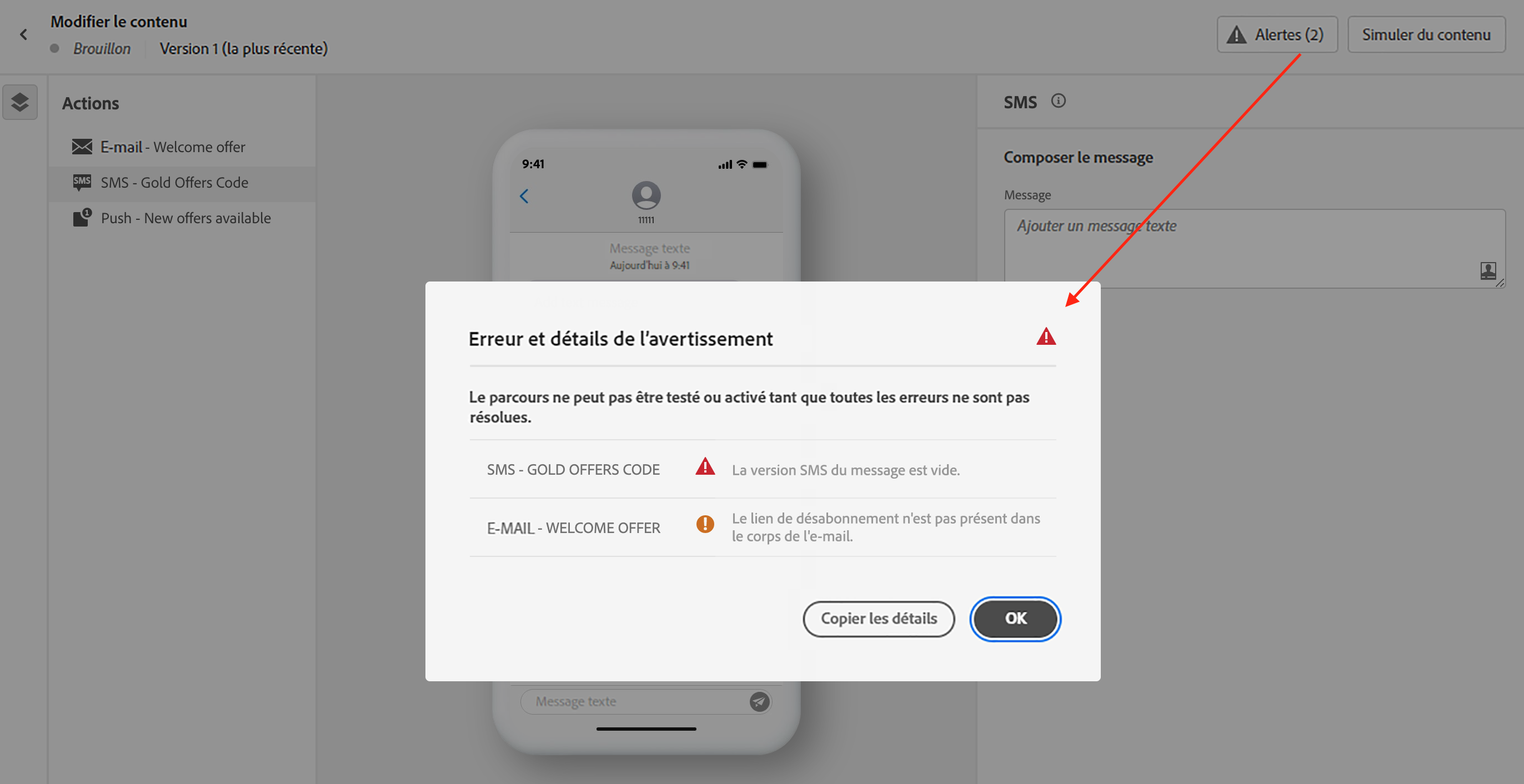
Task: Go back with the header back arrow
Action: pos(24,35)
